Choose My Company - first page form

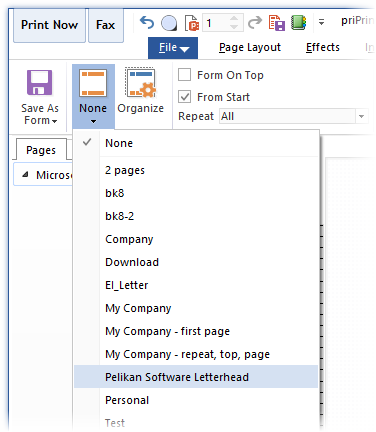[196, 331]
